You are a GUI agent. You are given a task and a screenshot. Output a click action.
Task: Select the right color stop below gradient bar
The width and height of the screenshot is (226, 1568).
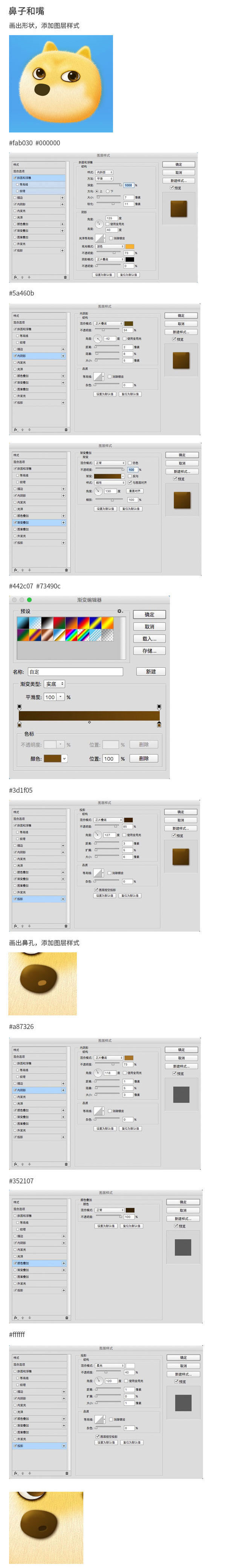point(159,724)
